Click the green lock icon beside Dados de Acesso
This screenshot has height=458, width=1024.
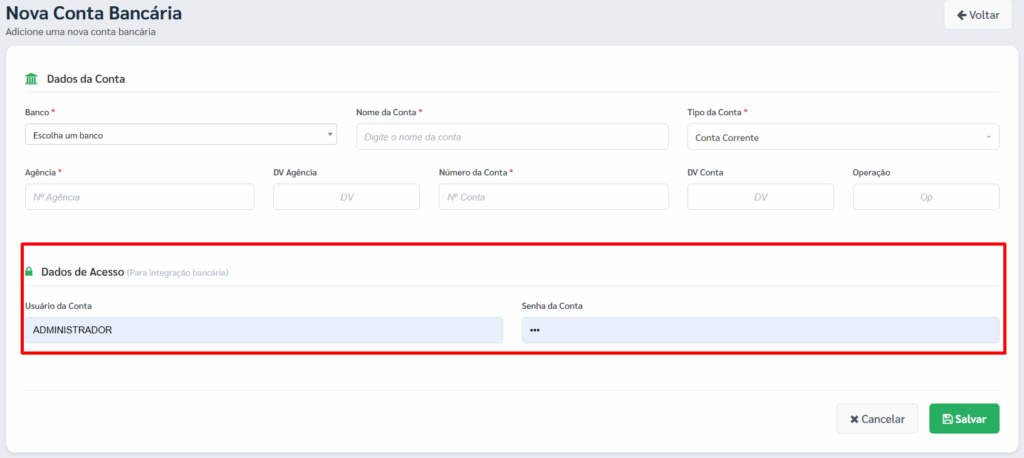[29, 272]
